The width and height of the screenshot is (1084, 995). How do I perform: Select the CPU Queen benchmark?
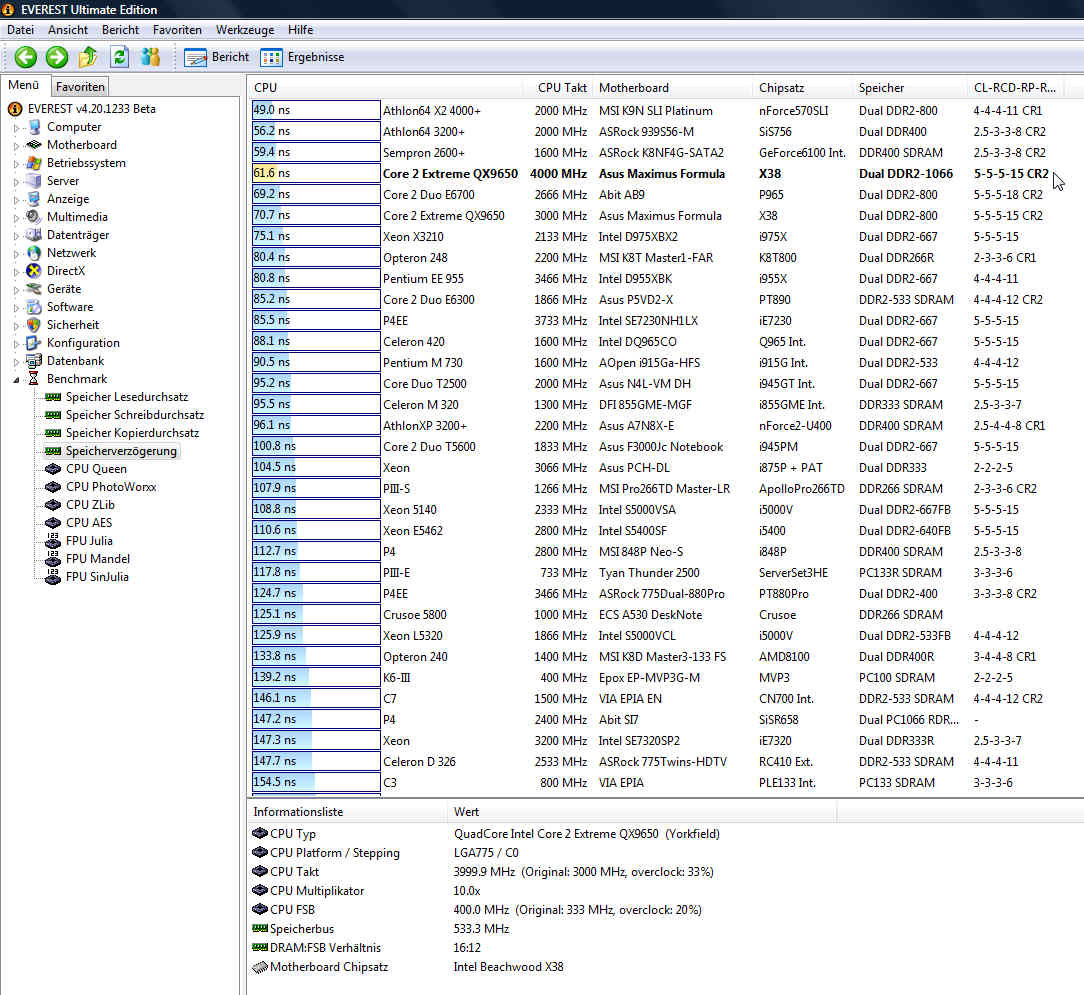click(96, 469)
